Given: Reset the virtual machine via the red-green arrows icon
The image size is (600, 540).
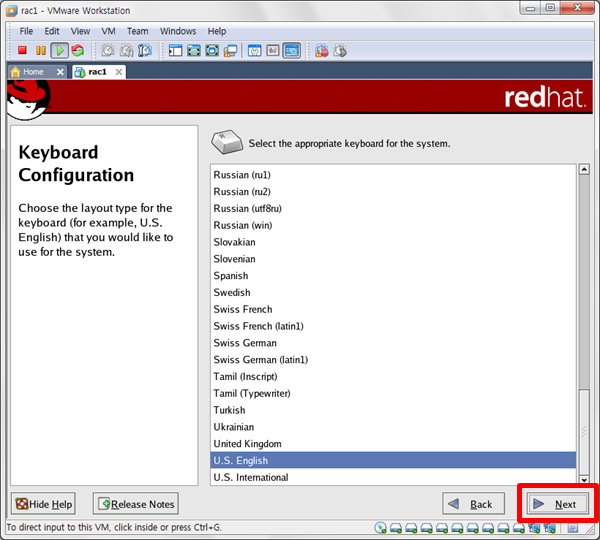Looking at the screenshot, I should point(78,51).
